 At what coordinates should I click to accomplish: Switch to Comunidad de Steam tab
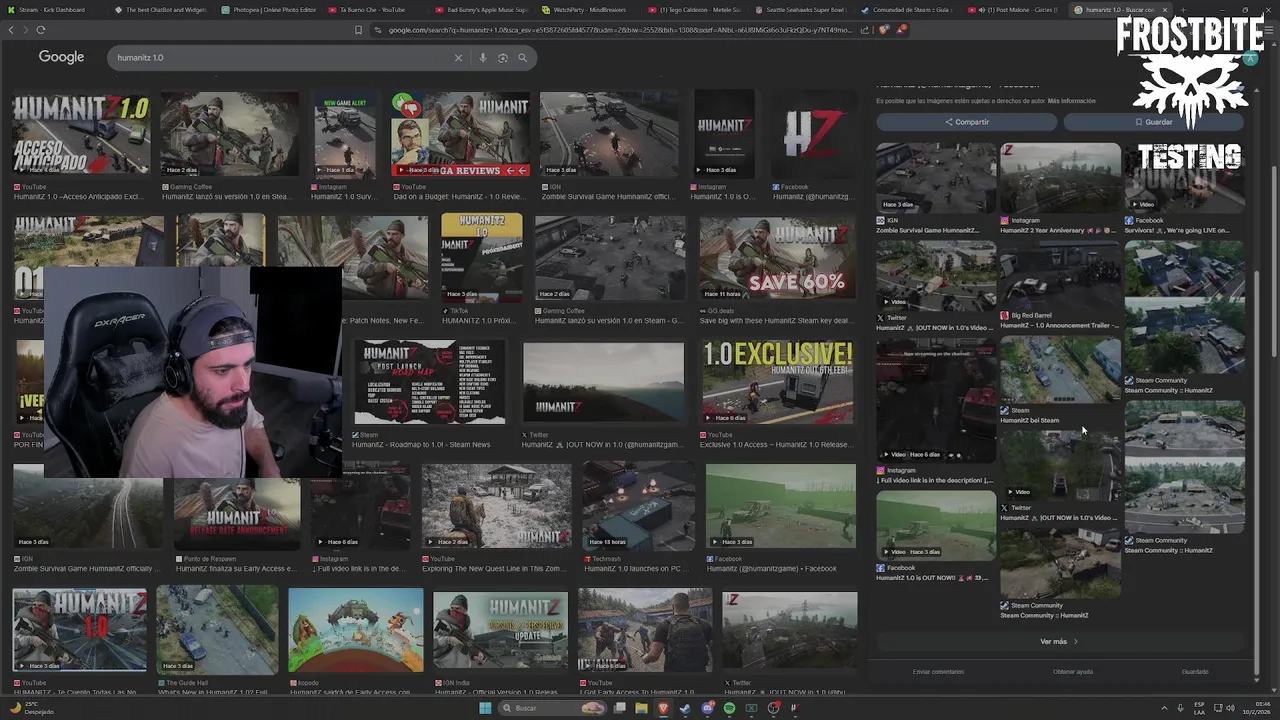click(x=910, y=9)
